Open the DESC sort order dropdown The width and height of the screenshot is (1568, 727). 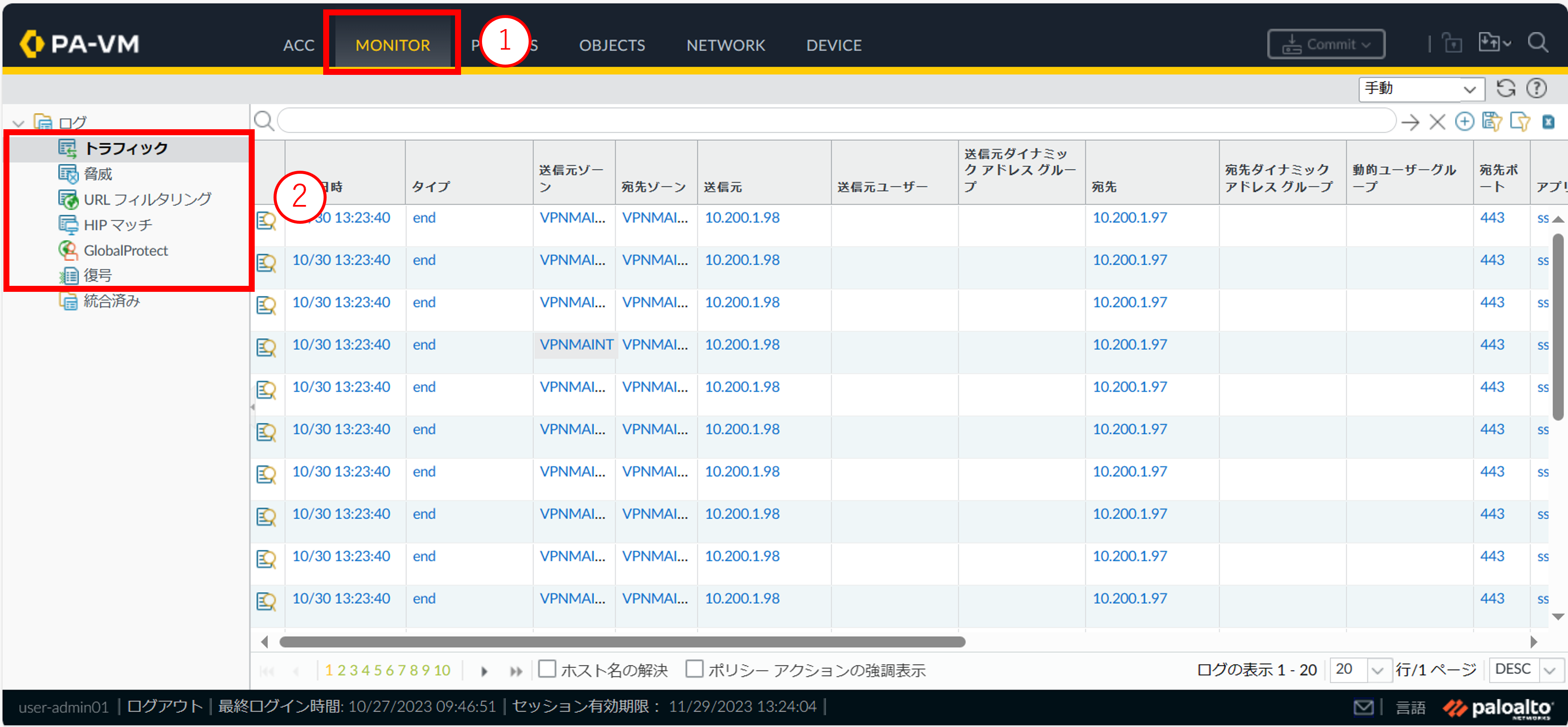(1550, 670)
